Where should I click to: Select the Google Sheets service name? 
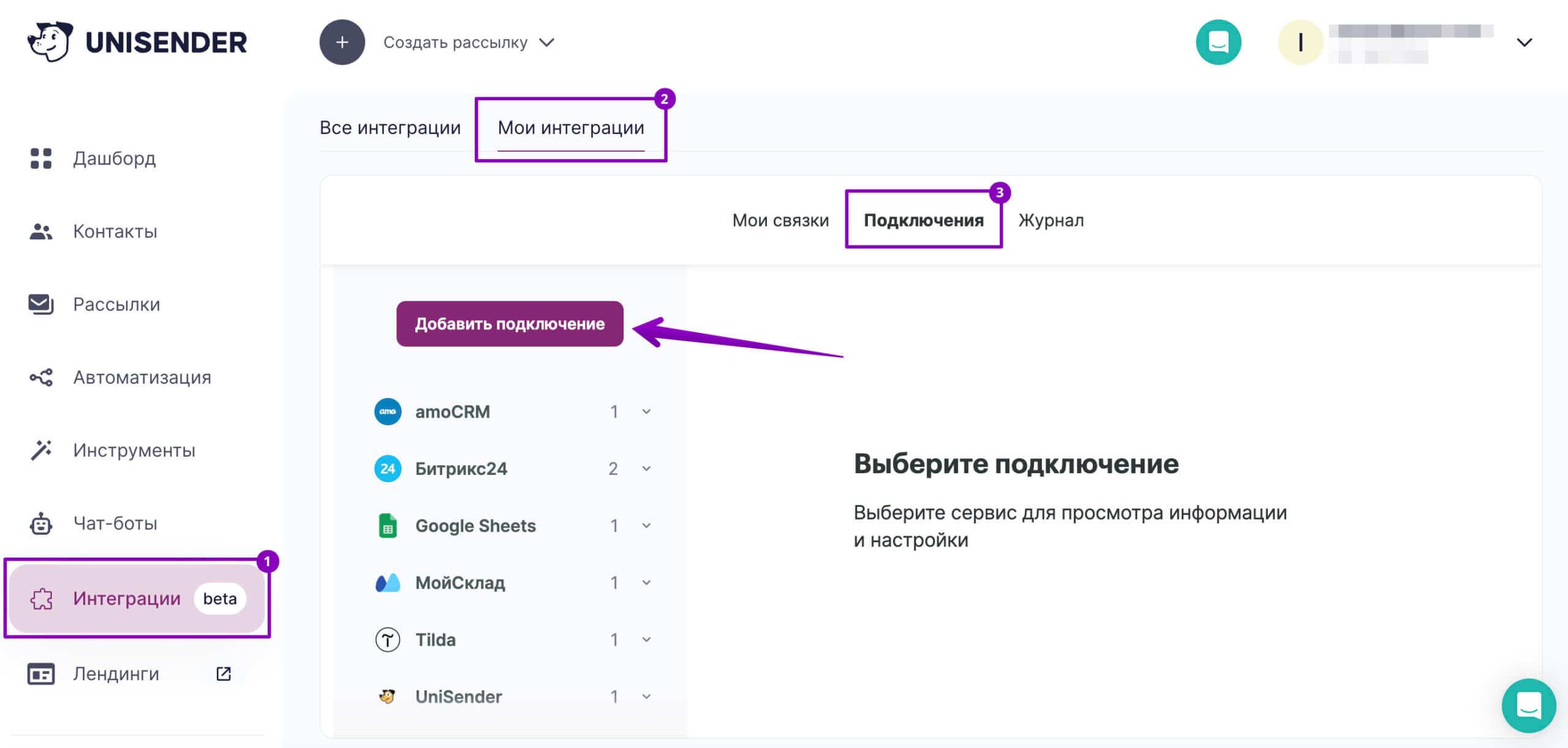pos(475,525)
